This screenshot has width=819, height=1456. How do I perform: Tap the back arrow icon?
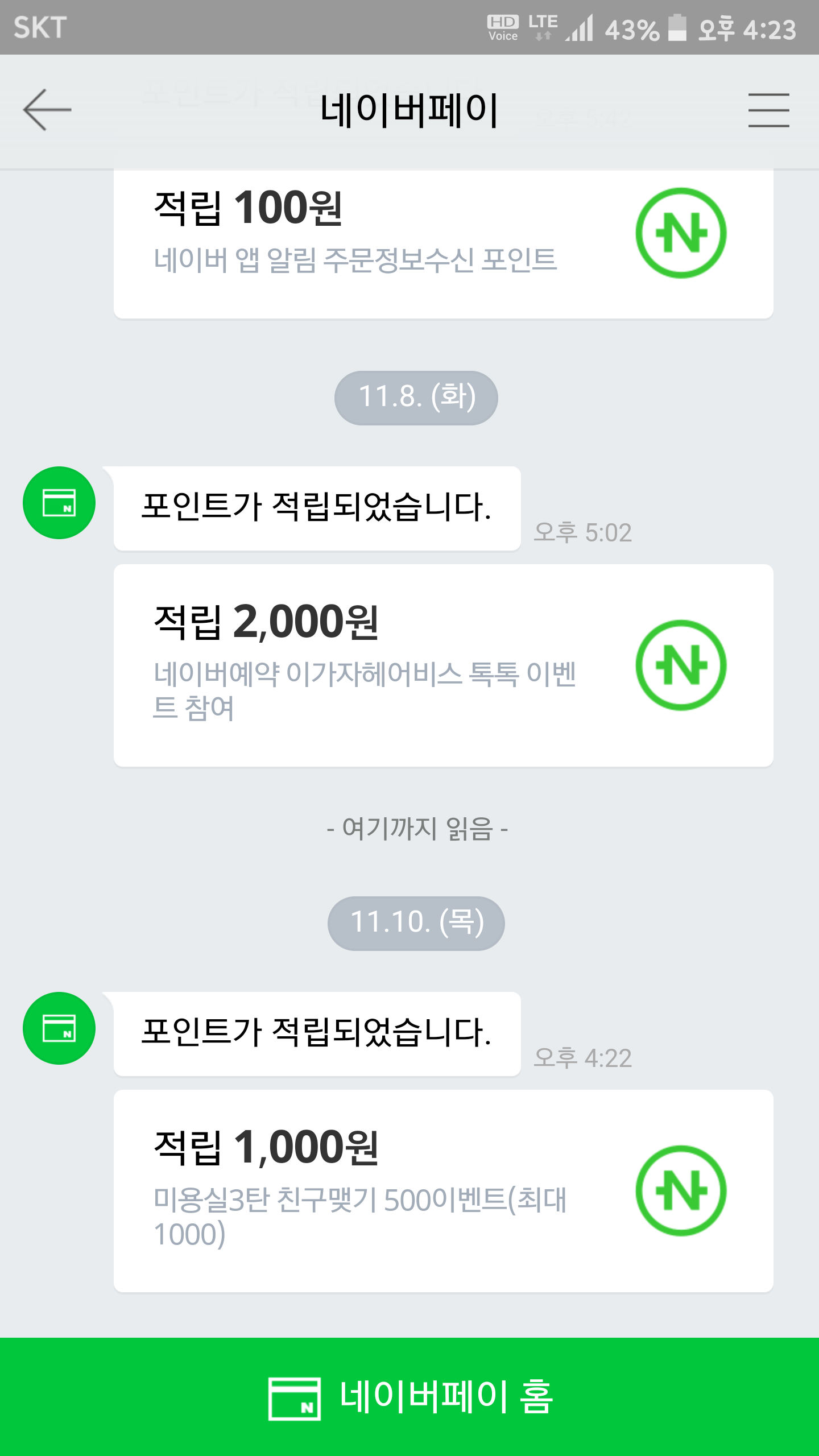pos(47,110)
